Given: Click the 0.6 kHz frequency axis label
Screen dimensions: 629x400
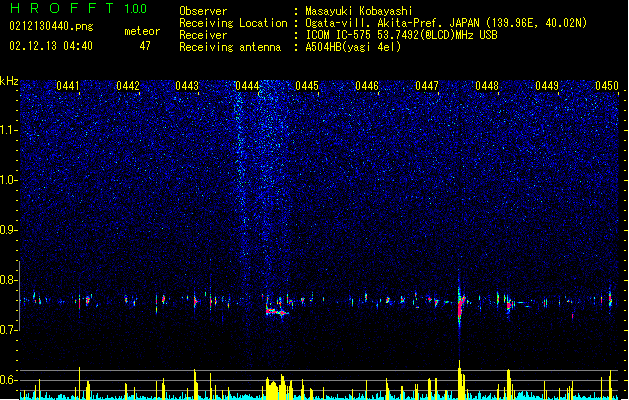Looking at the screenshot, I should click(9, 380).
